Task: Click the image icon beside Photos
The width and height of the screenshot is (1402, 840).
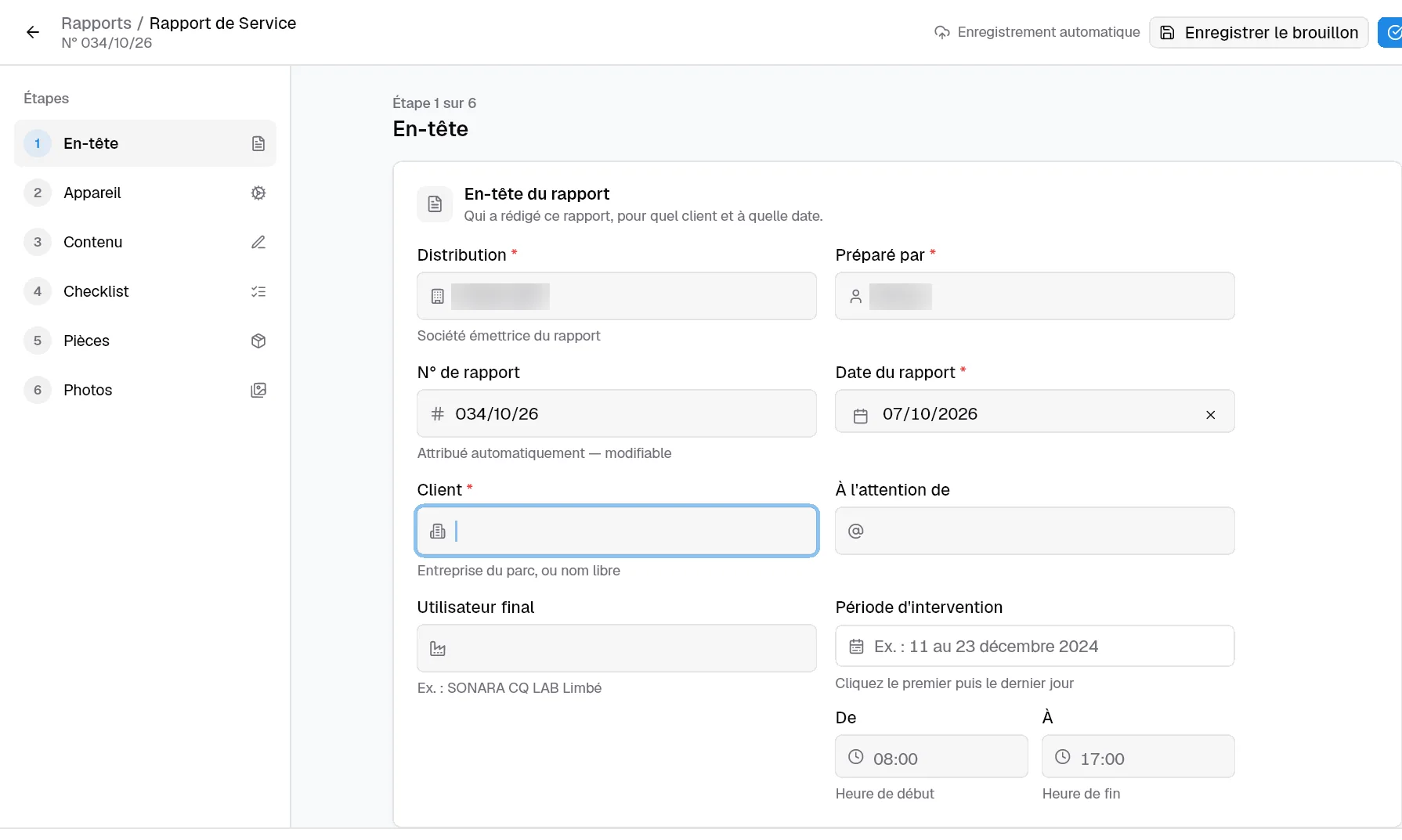Action: 258,390
